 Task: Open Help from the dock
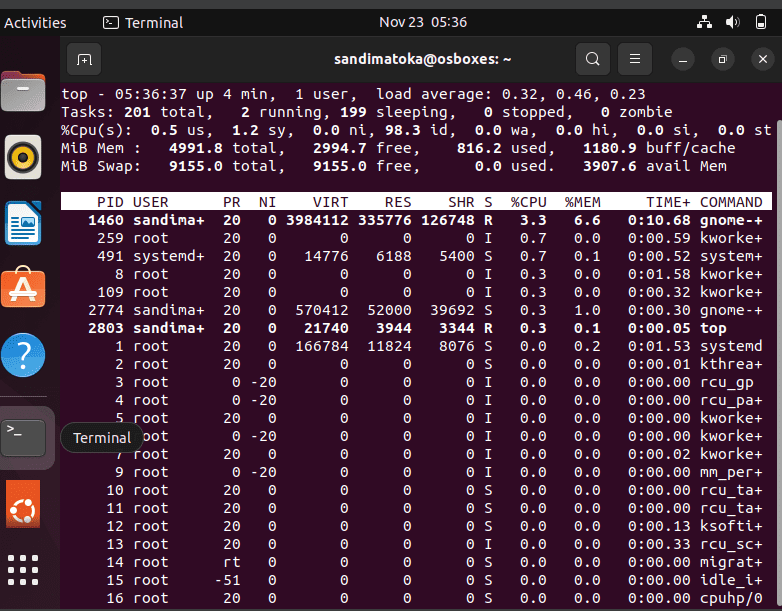[23, 355]
